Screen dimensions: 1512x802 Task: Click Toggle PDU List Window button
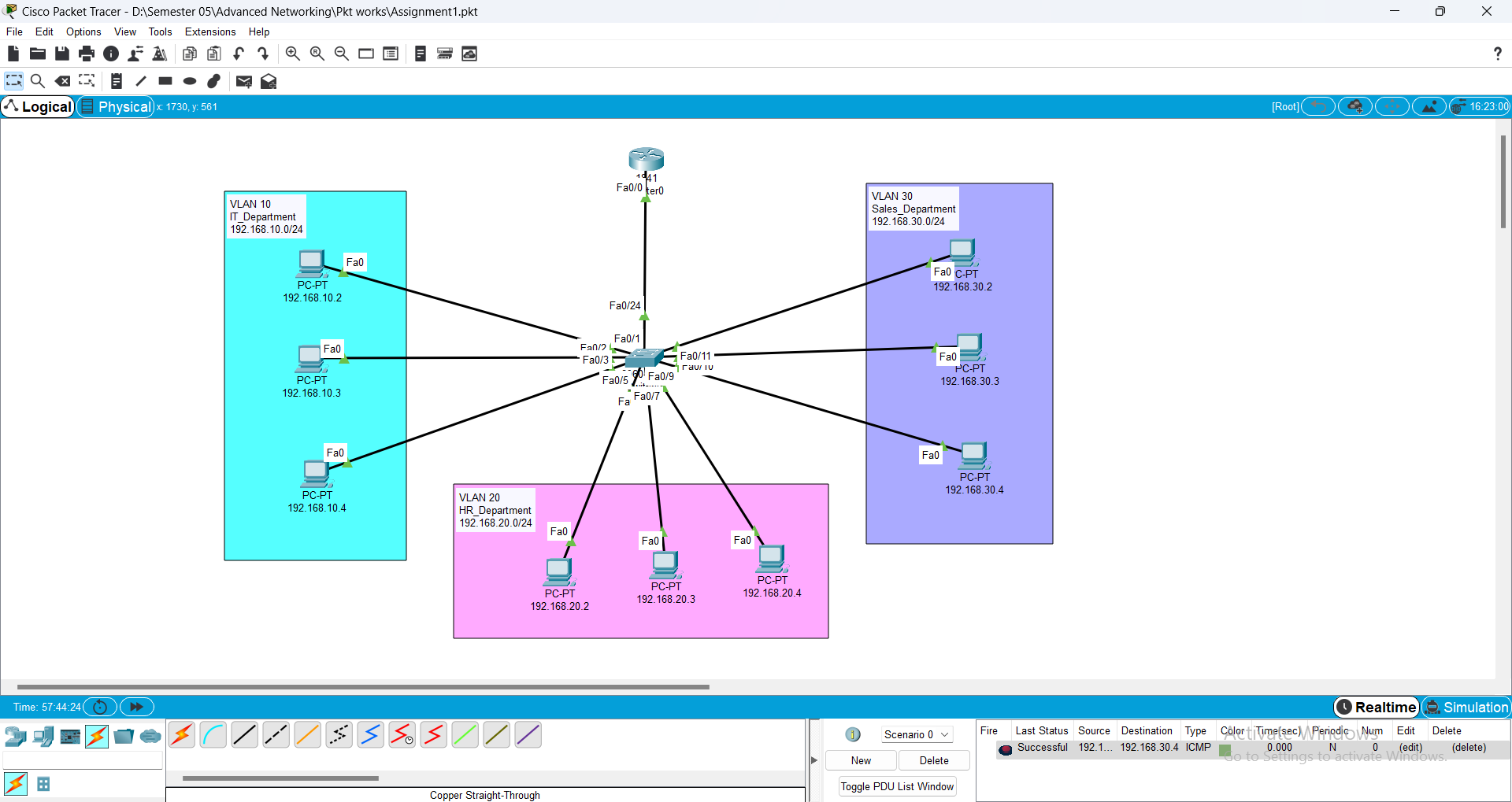tap(897, 786)
